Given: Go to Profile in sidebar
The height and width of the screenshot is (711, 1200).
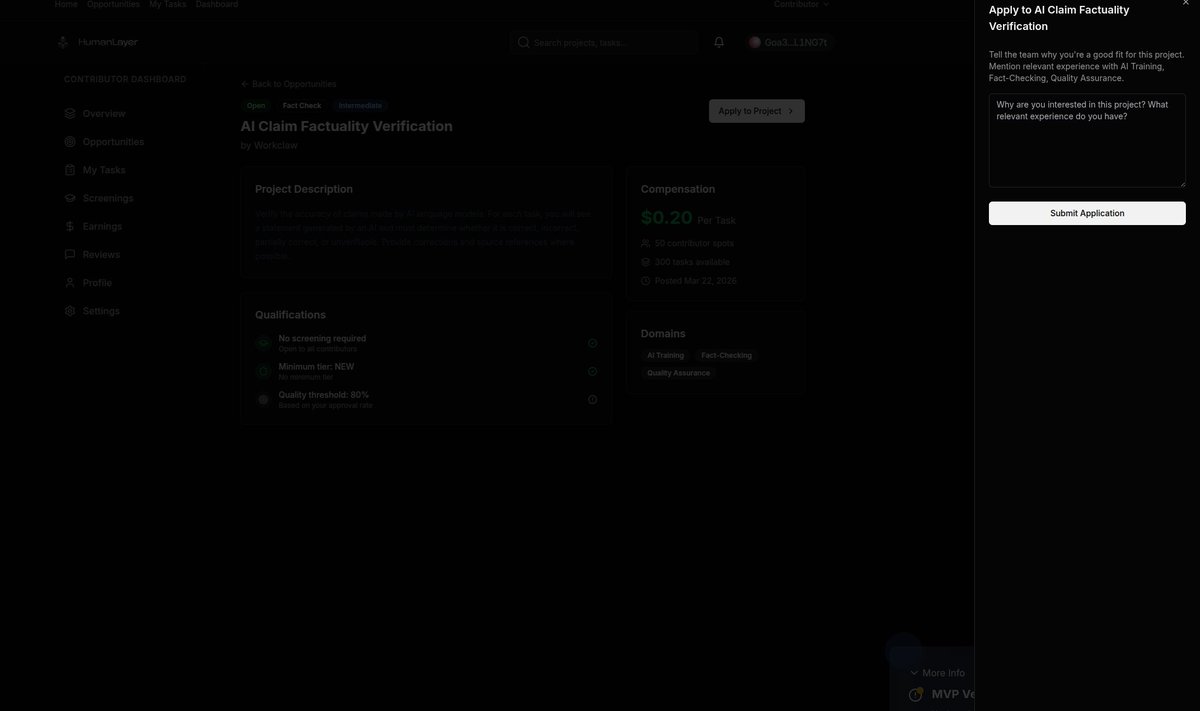Looking at the screenshot, I should 97,282.
